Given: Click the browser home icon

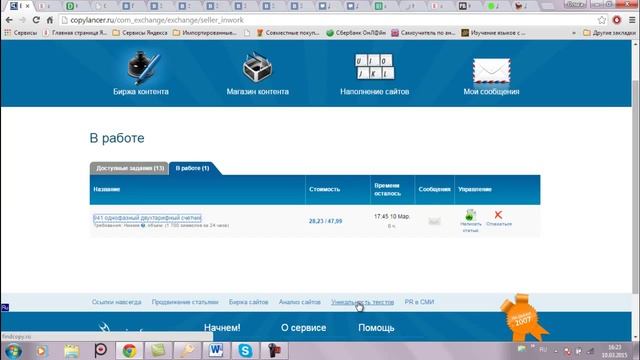Looking at the screenshot, I should click(x=50, y=20).
